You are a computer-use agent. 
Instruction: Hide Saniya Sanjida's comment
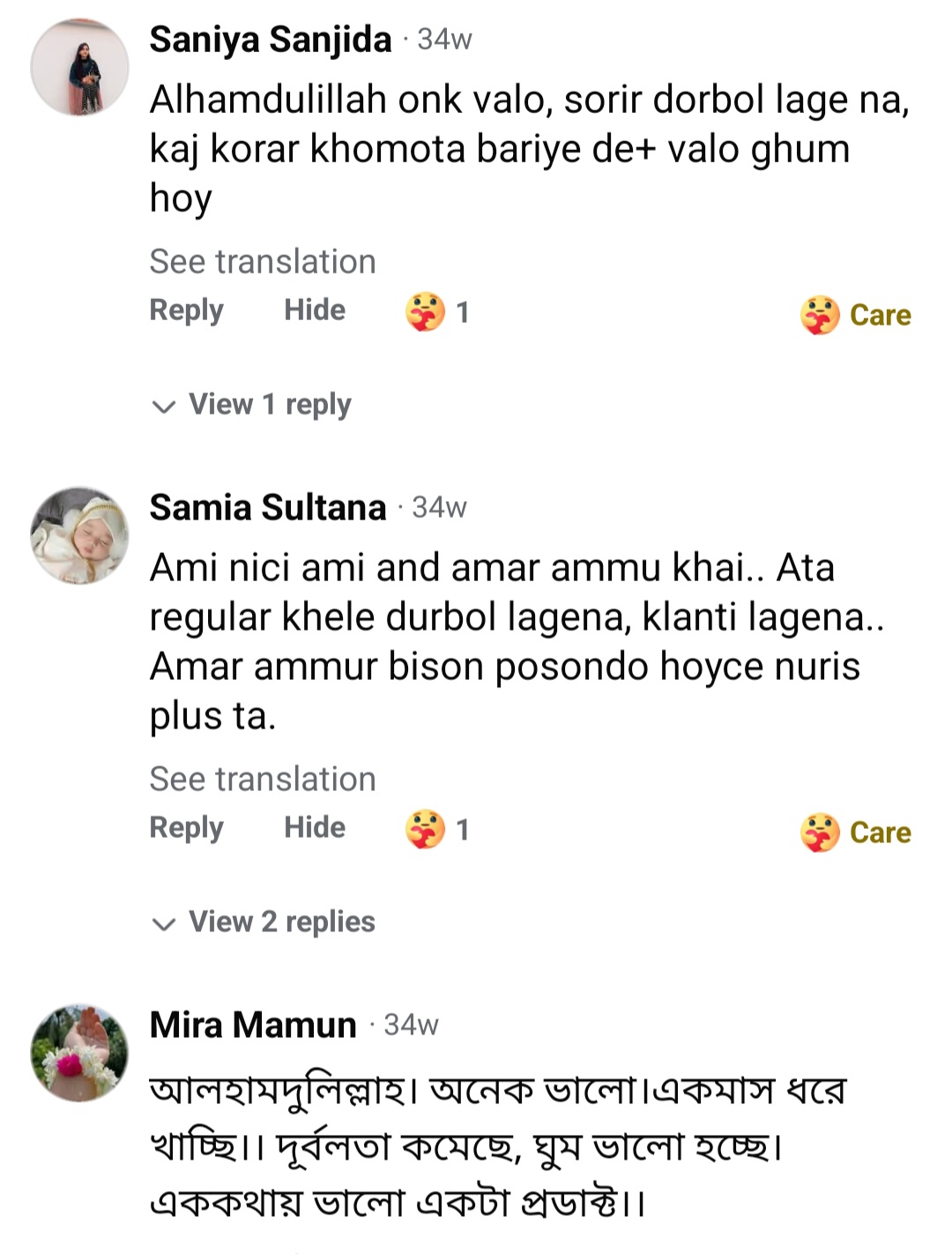point(315,310)
